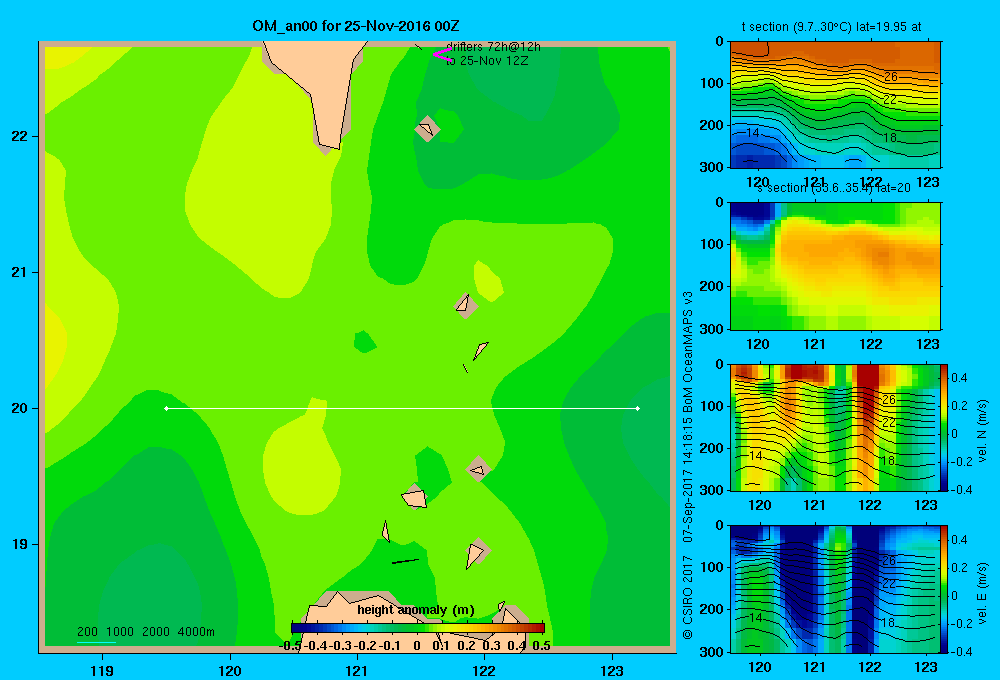The image size is (1000, 680).
Task: Click the height anomaly (m) label
Action: tap(416, 610)
